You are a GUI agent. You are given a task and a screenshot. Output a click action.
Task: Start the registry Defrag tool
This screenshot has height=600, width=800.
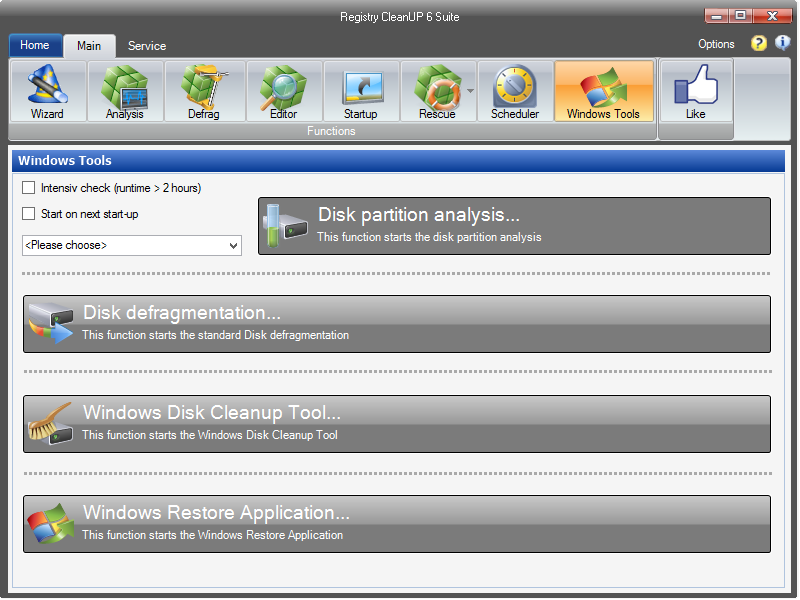click(x=204, y=91)
